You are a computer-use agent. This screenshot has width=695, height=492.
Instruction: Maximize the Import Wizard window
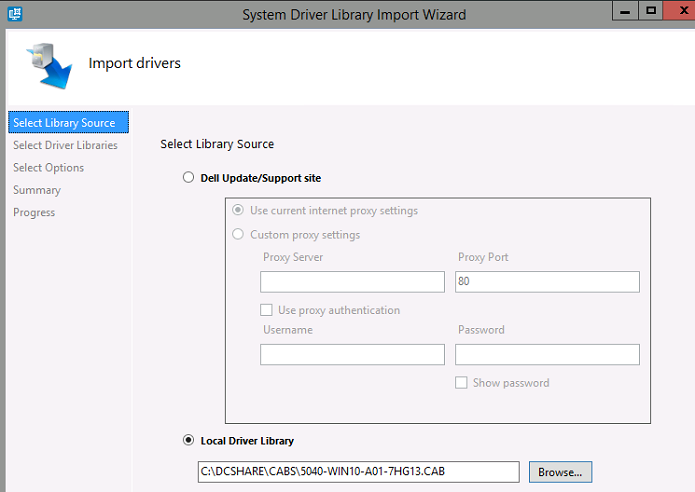click(651, 11)
